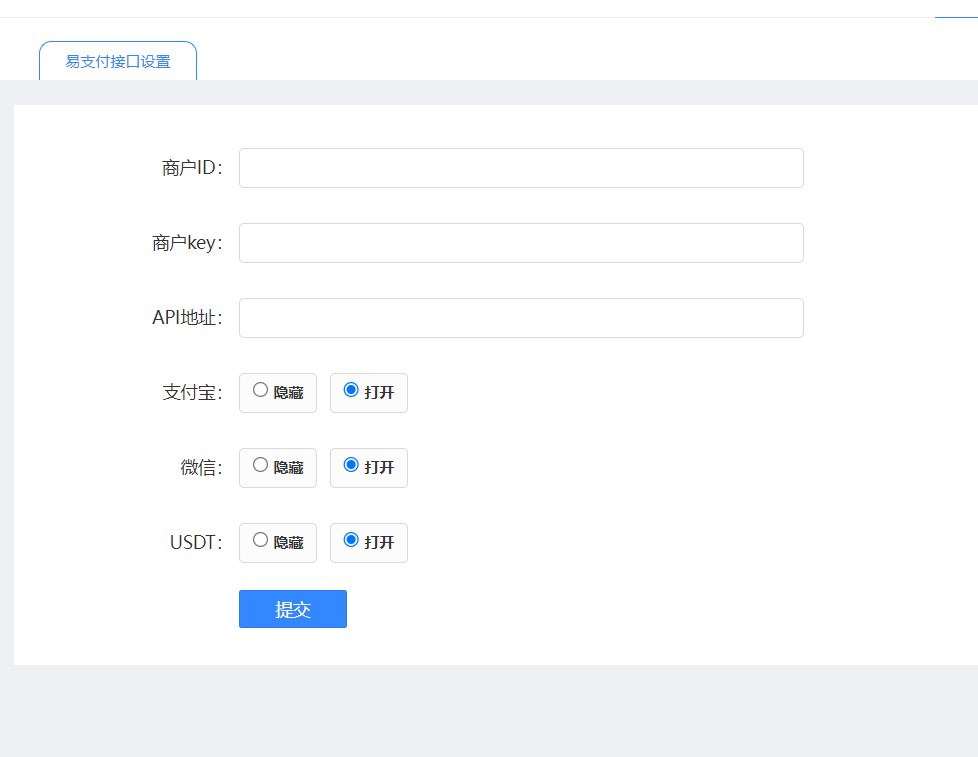Screen dimensions: 978x757
Task: Click the 商户ID input field
Action: point(520,168)
